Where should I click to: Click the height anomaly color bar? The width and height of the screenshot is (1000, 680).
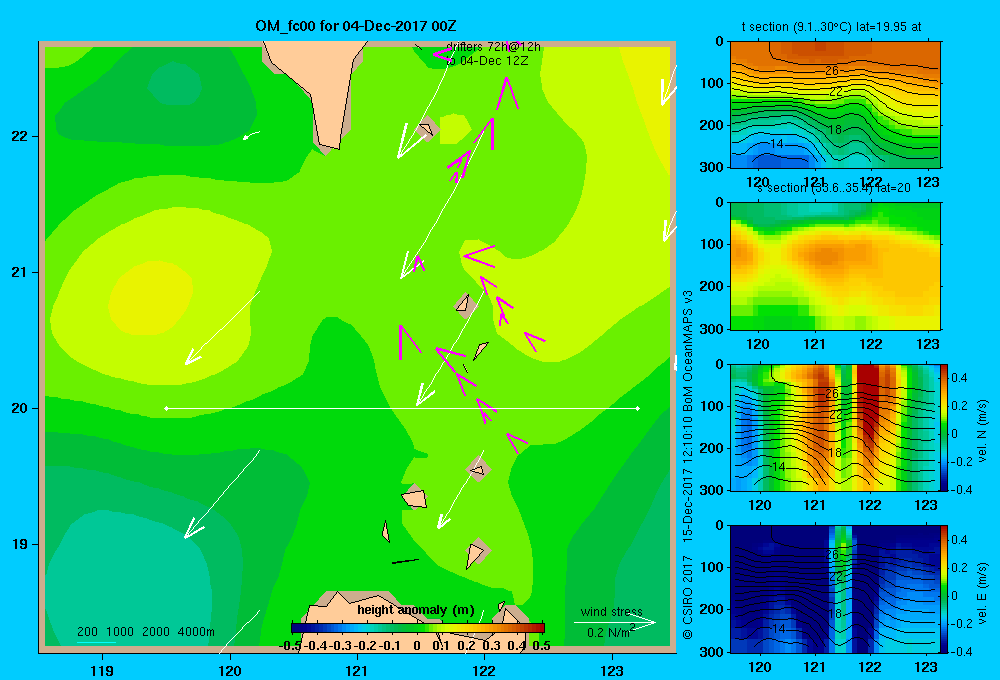(x=418, y=628)
